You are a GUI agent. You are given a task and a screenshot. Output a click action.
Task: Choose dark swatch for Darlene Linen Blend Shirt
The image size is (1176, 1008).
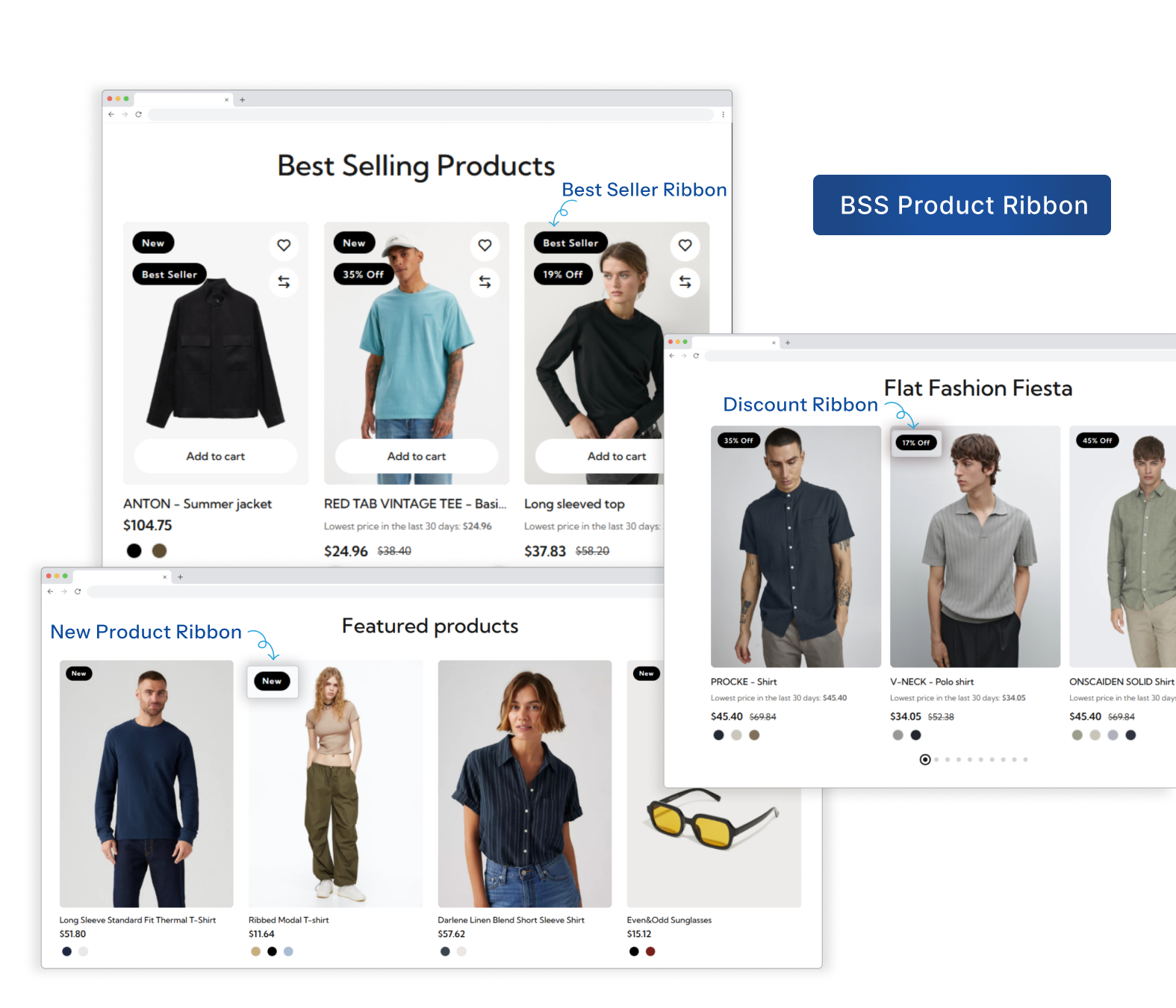click(445, 951)
